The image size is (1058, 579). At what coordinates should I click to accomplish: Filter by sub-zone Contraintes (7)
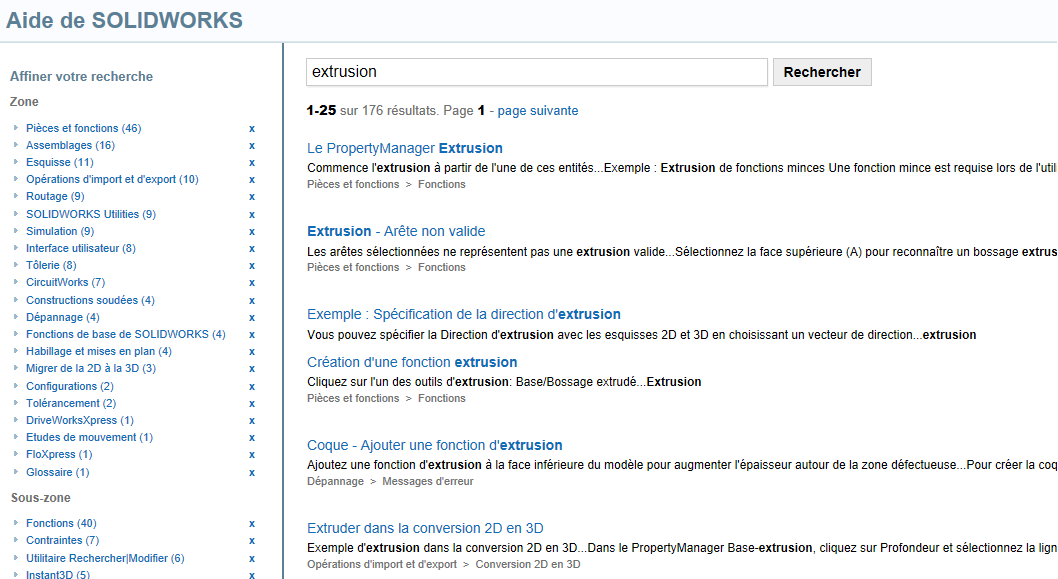pos(63,541)
